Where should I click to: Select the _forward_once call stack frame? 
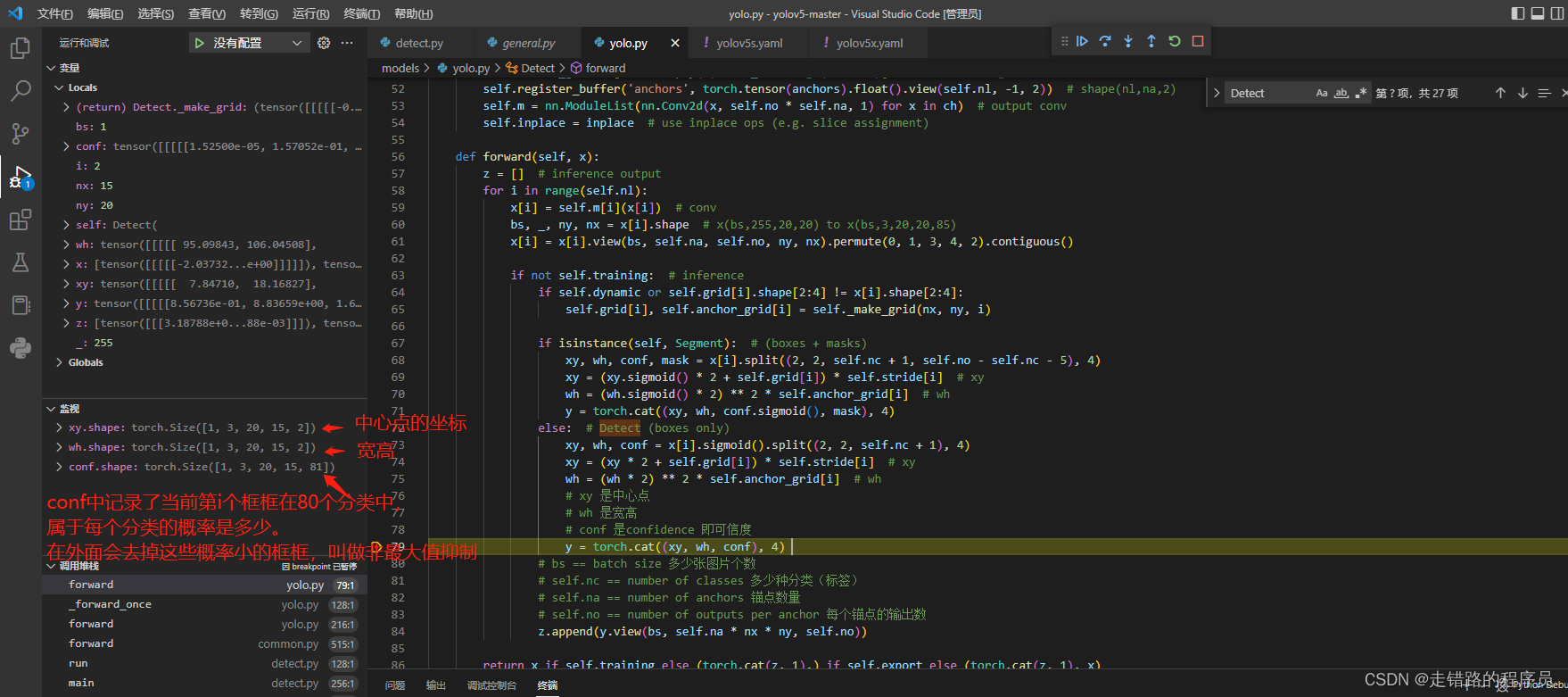111,604
